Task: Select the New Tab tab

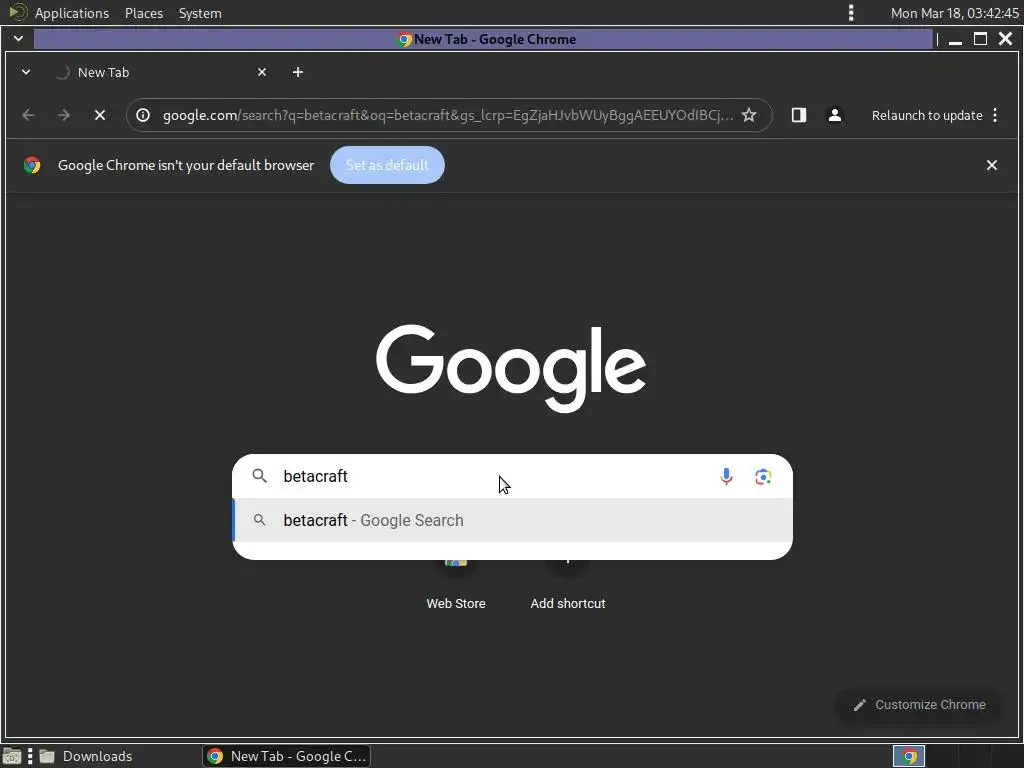Action: [x=160, y=72]
